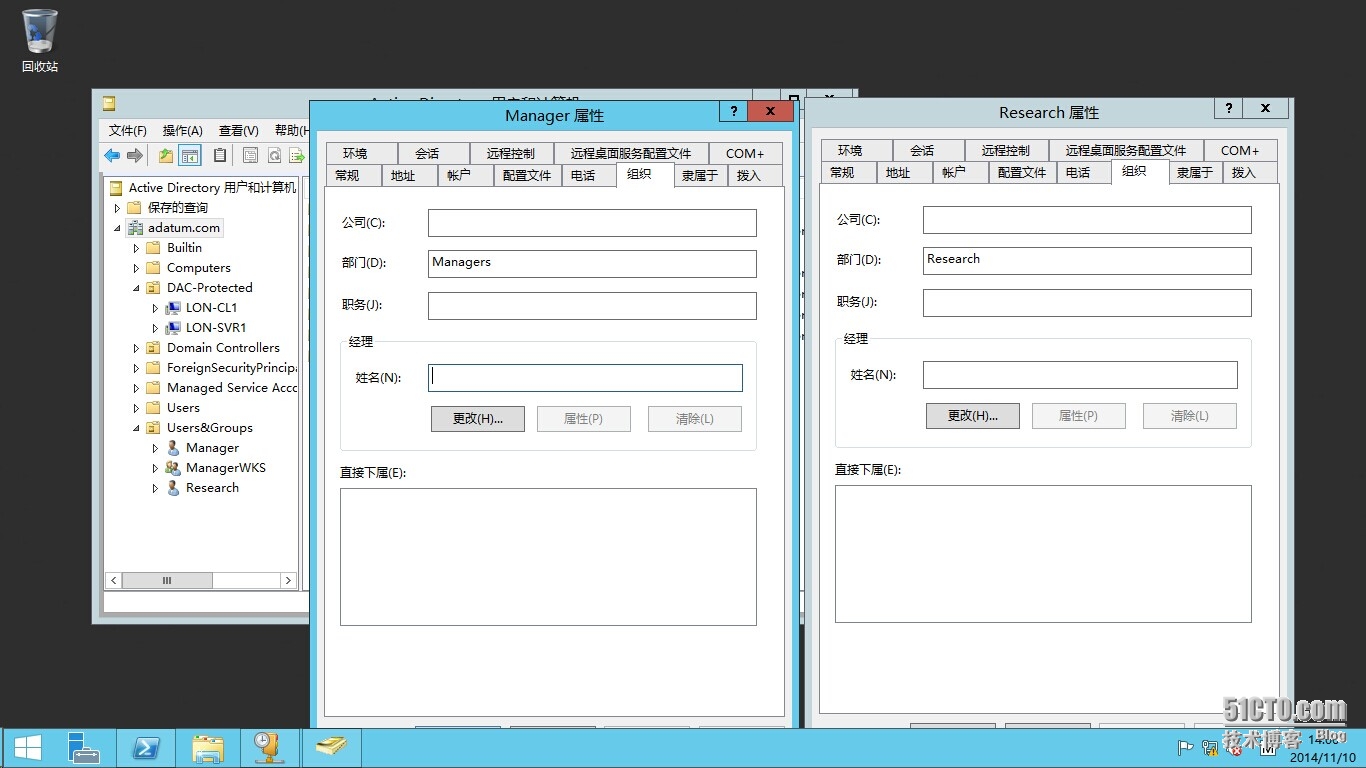1366x768 pixels.
Task: Select the Research user in the tree
Action: pyautogui.click(x=212, y=487)
